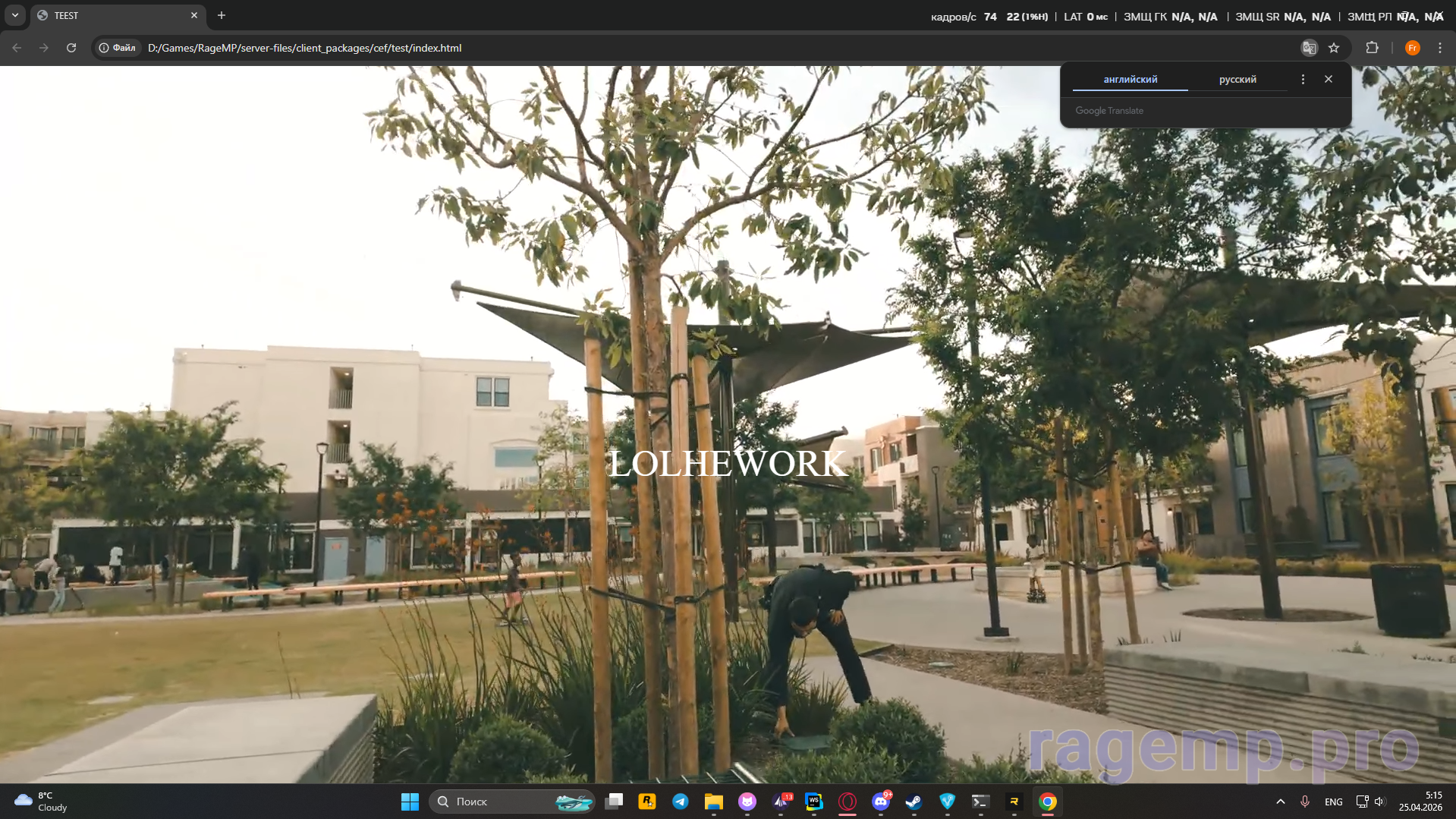Click the Google Translate icon in address bar
Viewport: 1456px width, 819px height.
pos(1309,48)
